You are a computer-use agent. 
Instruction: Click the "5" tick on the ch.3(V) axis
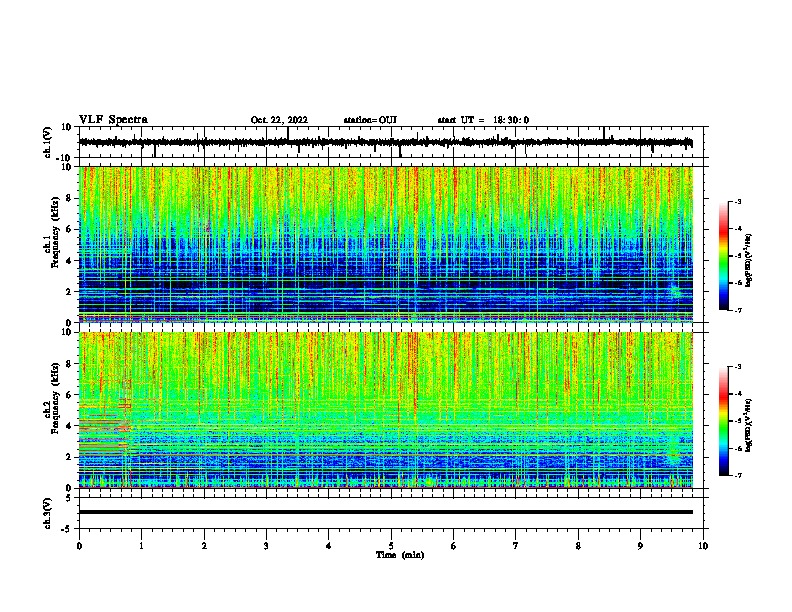coord(69,498)
